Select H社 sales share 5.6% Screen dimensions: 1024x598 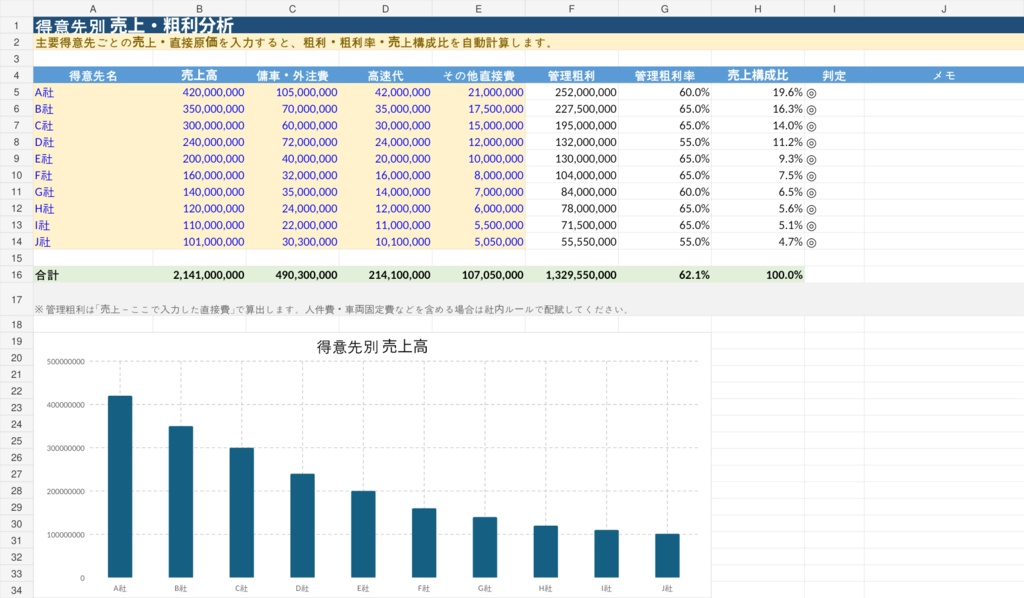[x=758, y=209]
